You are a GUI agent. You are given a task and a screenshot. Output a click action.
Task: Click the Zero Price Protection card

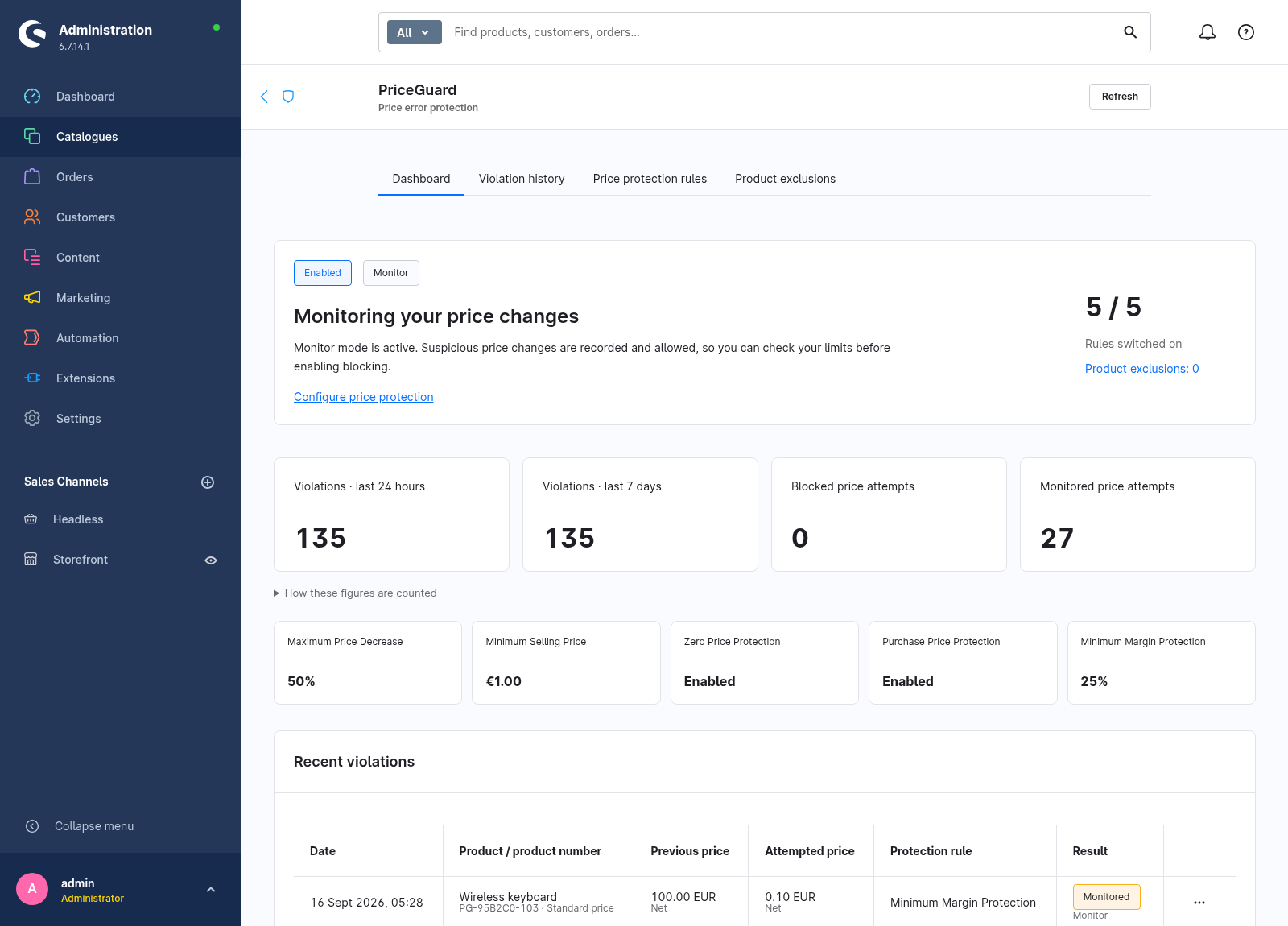click(x=765, y=663)
